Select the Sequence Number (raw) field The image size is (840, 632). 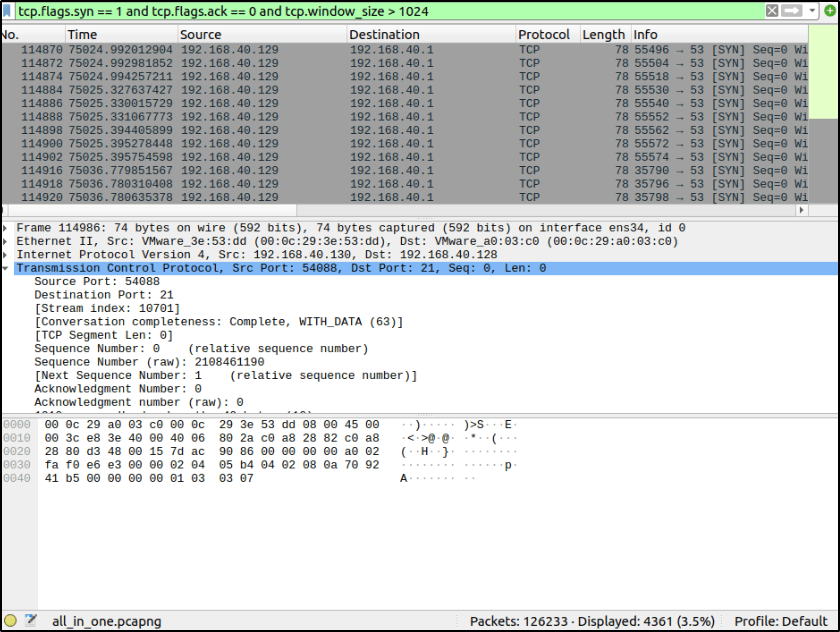point(149,362)
